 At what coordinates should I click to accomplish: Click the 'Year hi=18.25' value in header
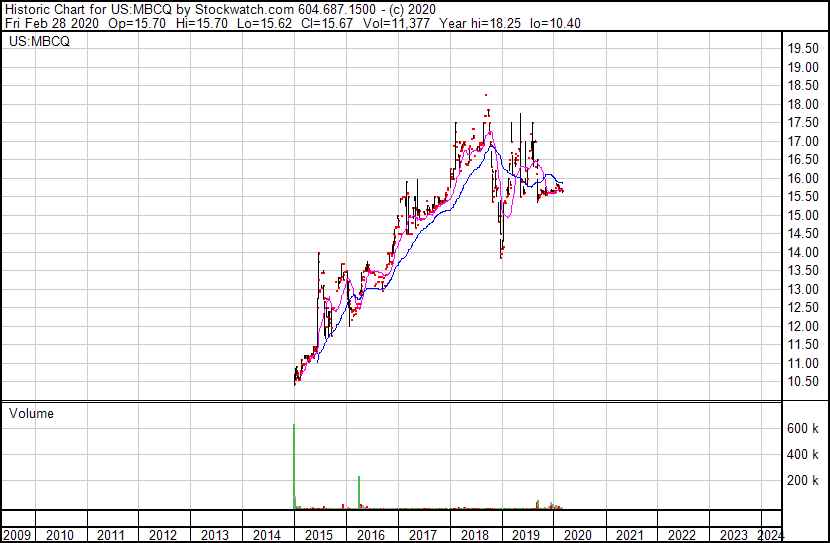click(481, 23)
